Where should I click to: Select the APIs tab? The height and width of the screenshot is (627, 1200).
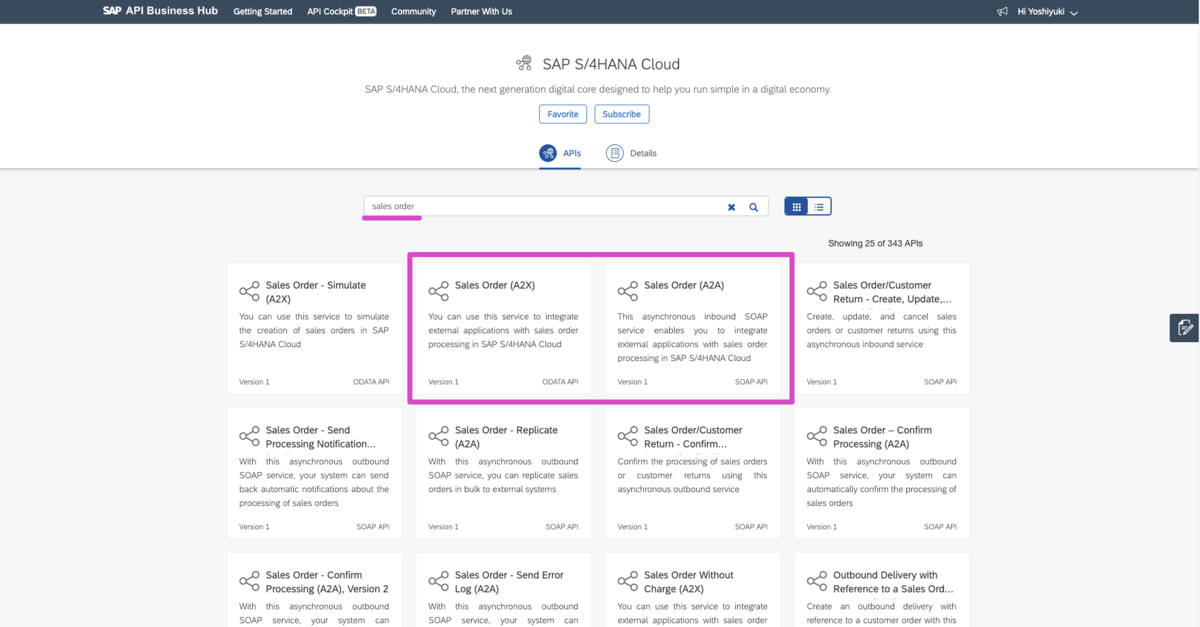pos(560,153)
